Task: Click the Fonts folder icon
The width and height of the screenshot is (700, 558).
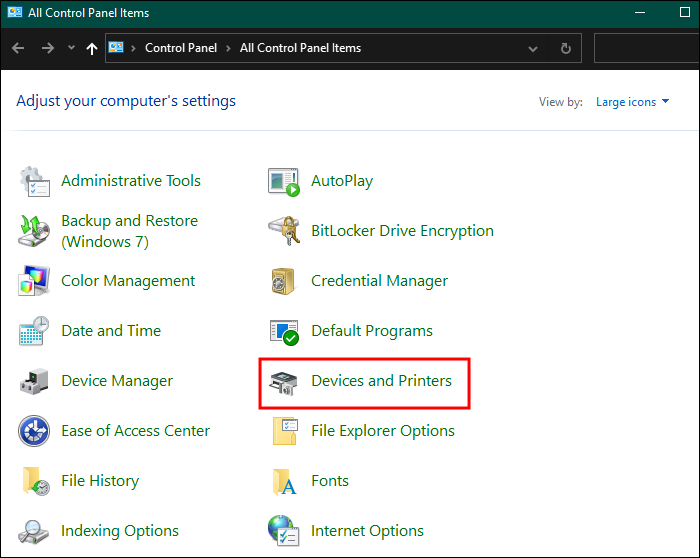Action: (x=285, y=481)
